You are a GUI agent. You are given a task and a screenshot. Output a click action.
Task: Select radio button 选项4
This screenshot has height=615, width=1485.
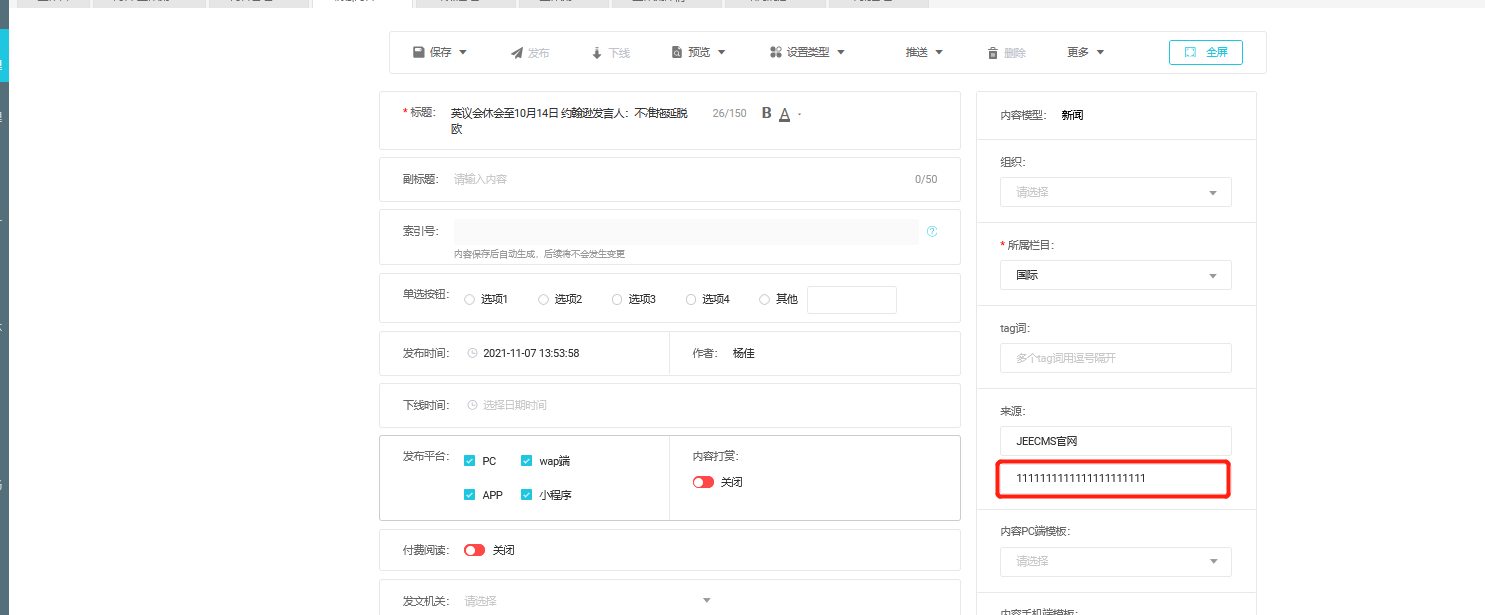(x=691, y=299)
